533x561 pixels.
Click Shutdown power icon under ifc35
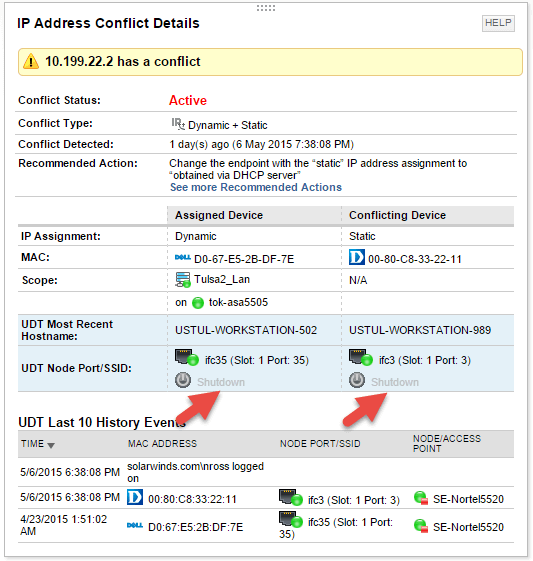[x=183, y=380]
